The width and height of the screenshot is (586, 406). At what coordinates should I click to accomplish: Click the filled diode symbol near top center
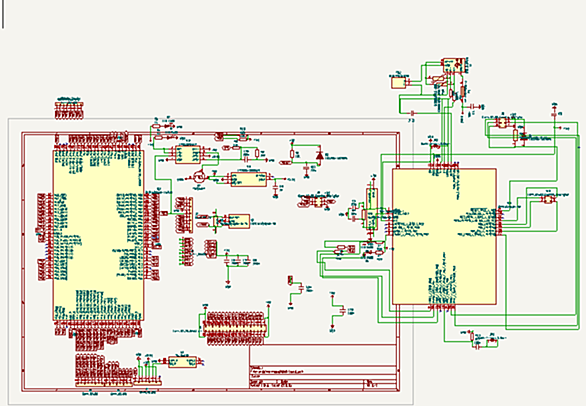(x=320, y=156)
